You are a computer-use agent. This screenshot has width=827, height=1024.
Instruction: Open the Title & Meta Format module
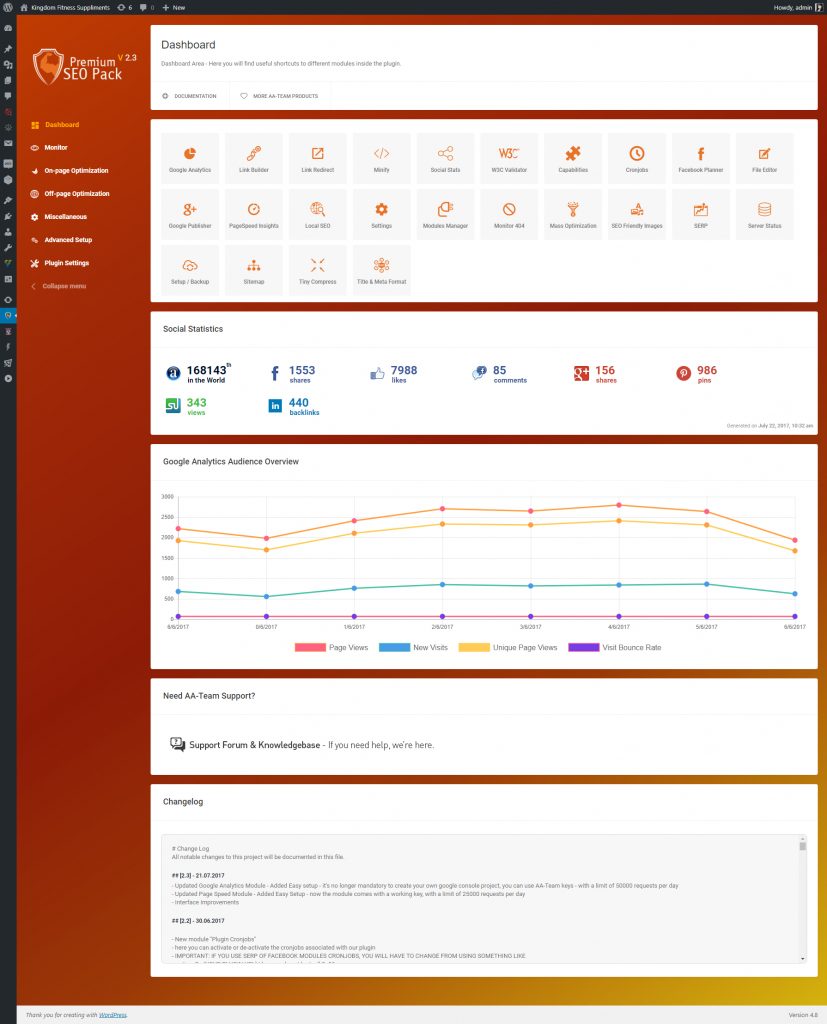(381, 268)
